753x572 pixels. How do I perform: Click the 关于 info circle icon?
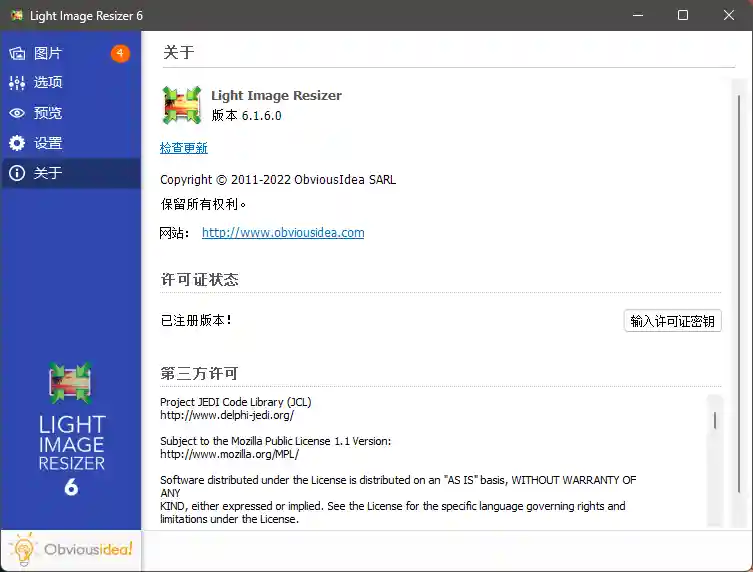pos(17,173)
